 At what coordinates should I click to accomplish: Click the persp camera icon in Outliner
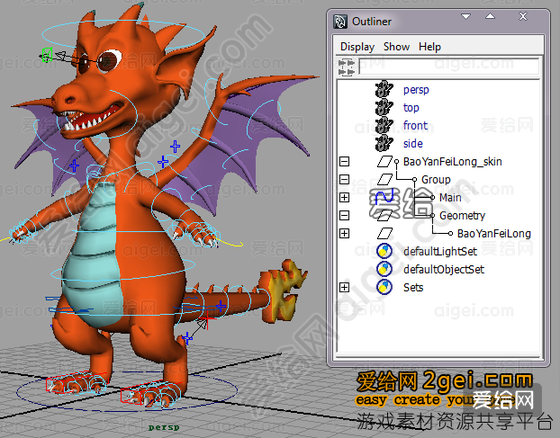pos(384,89)
